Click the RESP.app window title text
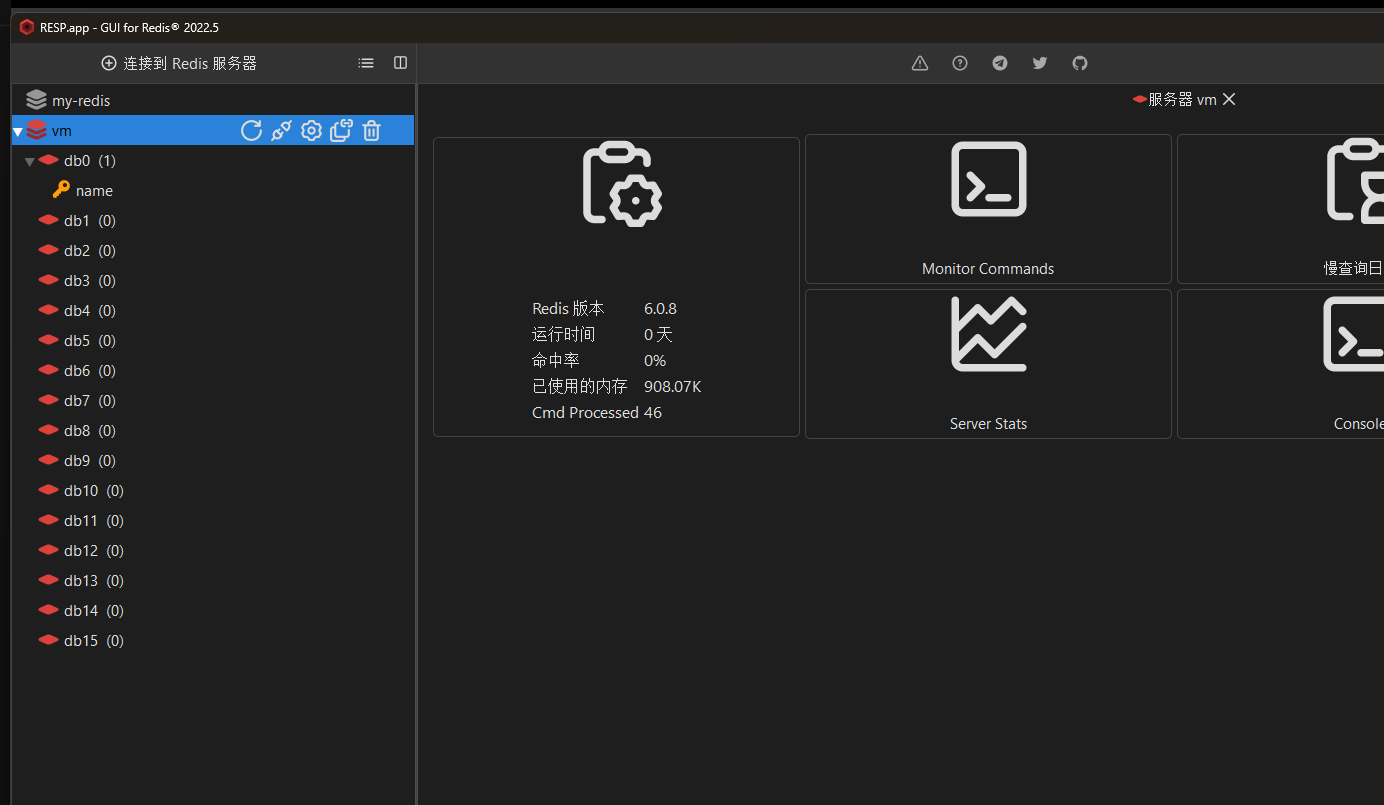 click(x=129, y=27)
